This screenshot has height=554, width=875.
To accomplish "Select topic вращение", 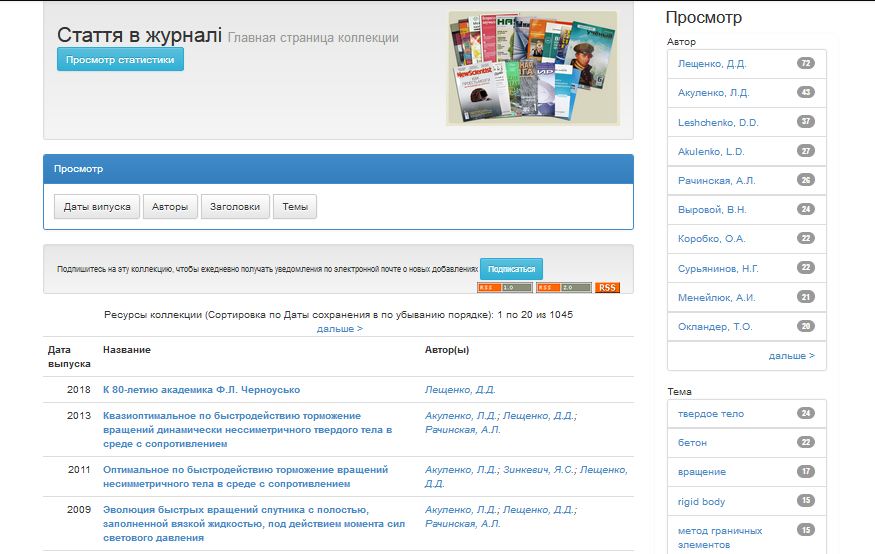I will point(701,471).
